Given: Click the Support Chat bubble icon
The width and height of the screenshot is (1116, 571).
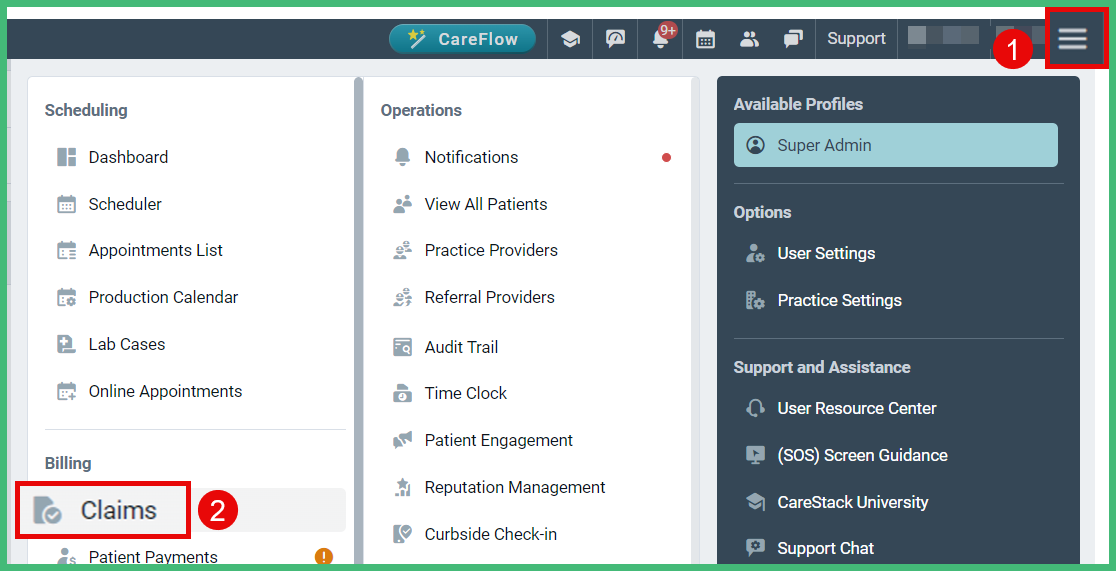Looking at the screenshot, I should click(755, 548).
